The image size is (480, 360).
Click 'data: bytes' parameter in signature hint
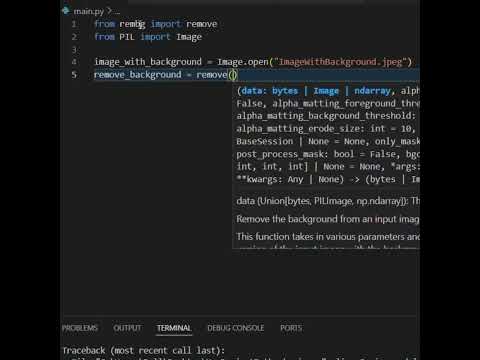pos(270,91)
